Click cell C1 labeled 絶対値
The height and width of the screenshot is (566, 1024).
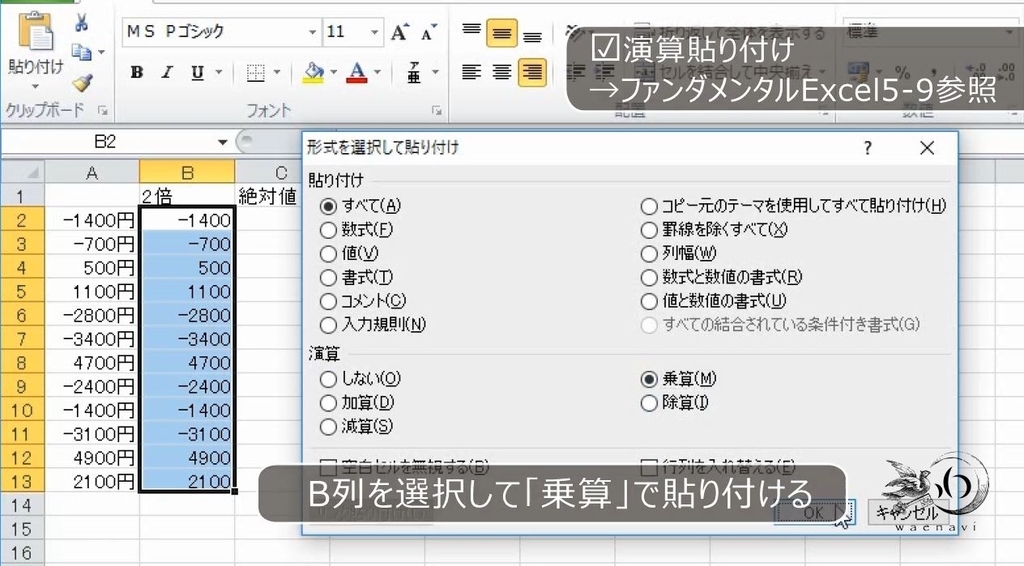pos(268,196)
